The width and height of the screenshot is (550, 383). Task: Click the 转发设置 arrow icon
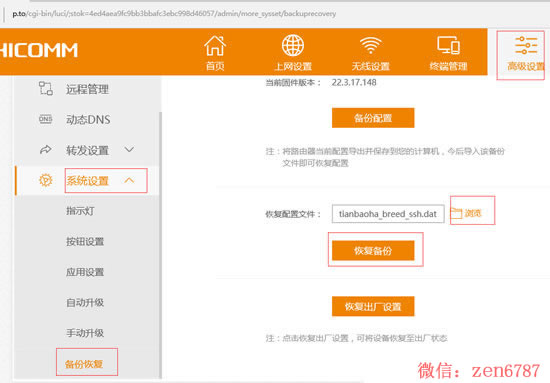[x=46, y=150]
